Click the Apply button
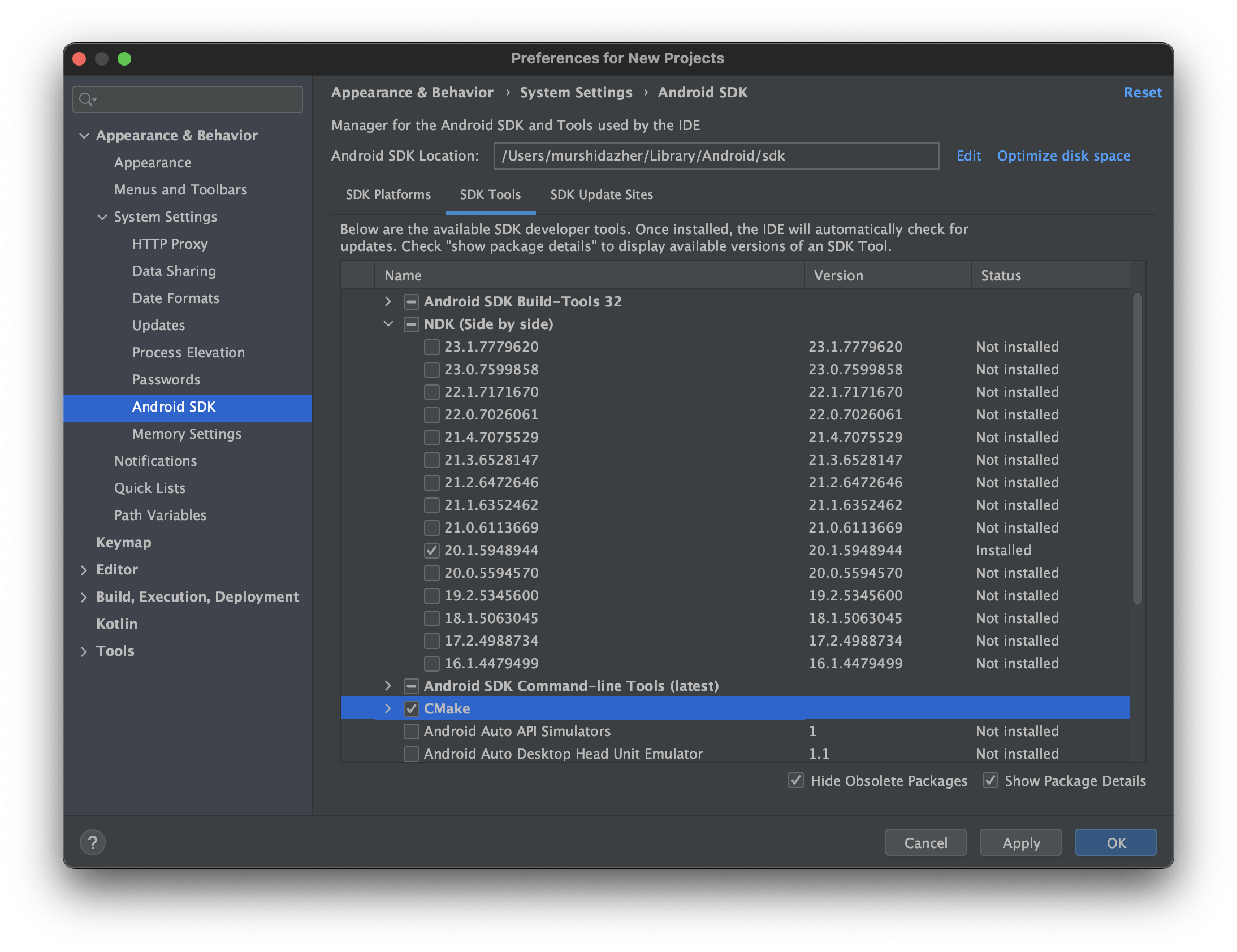The image size is (1237, 952). coord(1020,843)
